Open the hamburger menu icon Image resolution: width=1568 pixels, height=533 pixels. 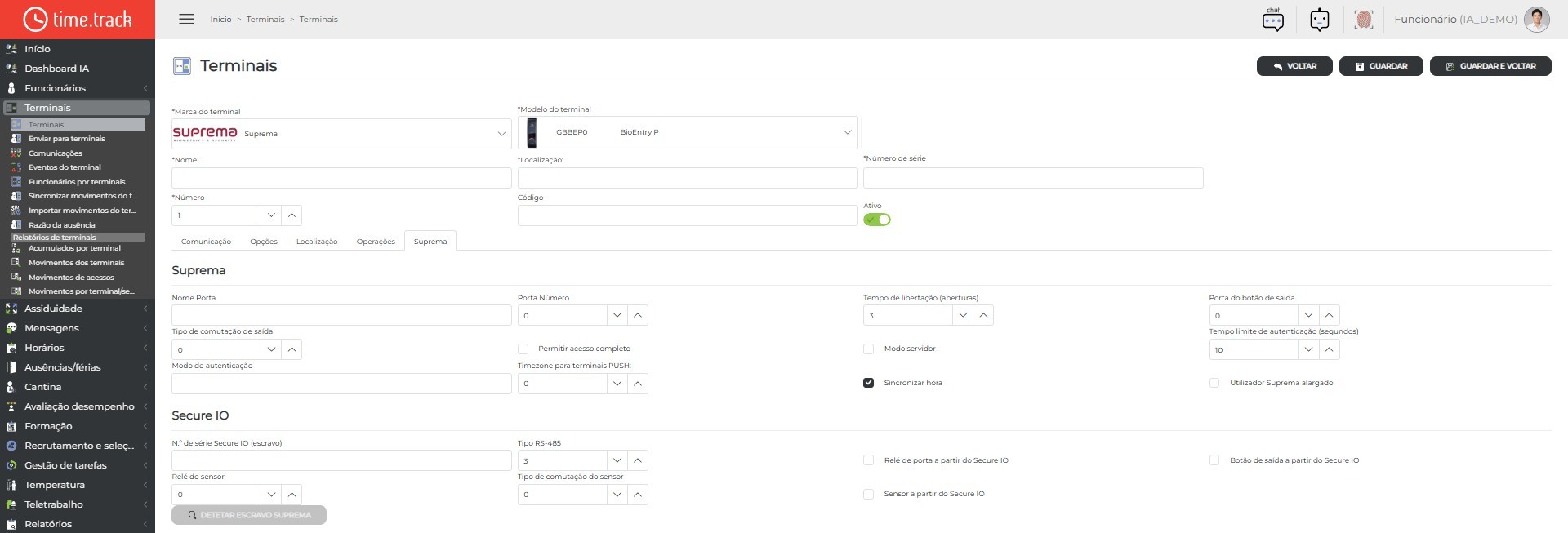click(x=186, y=19)
